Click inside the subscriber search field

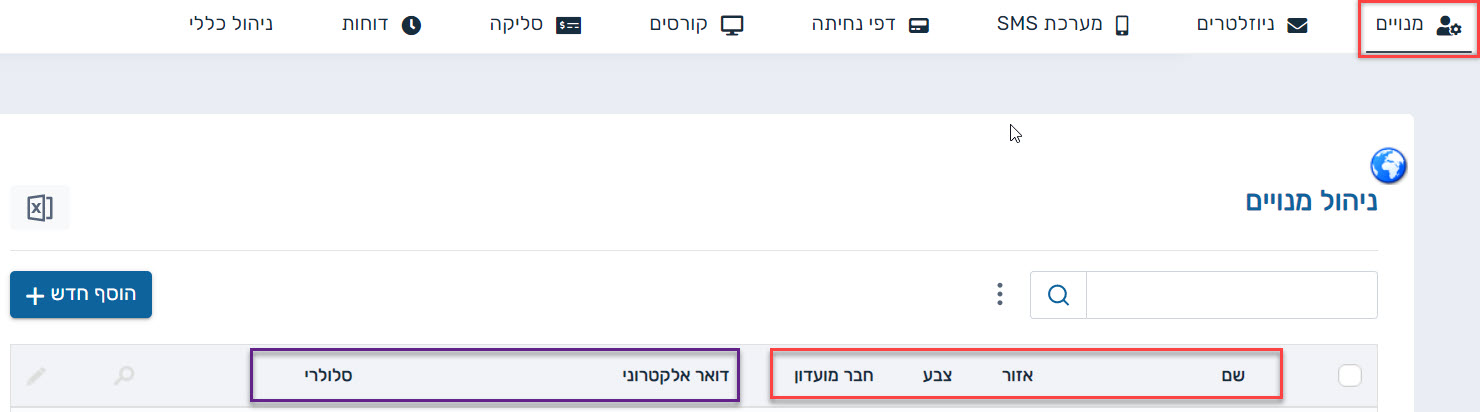[1231, 295]
